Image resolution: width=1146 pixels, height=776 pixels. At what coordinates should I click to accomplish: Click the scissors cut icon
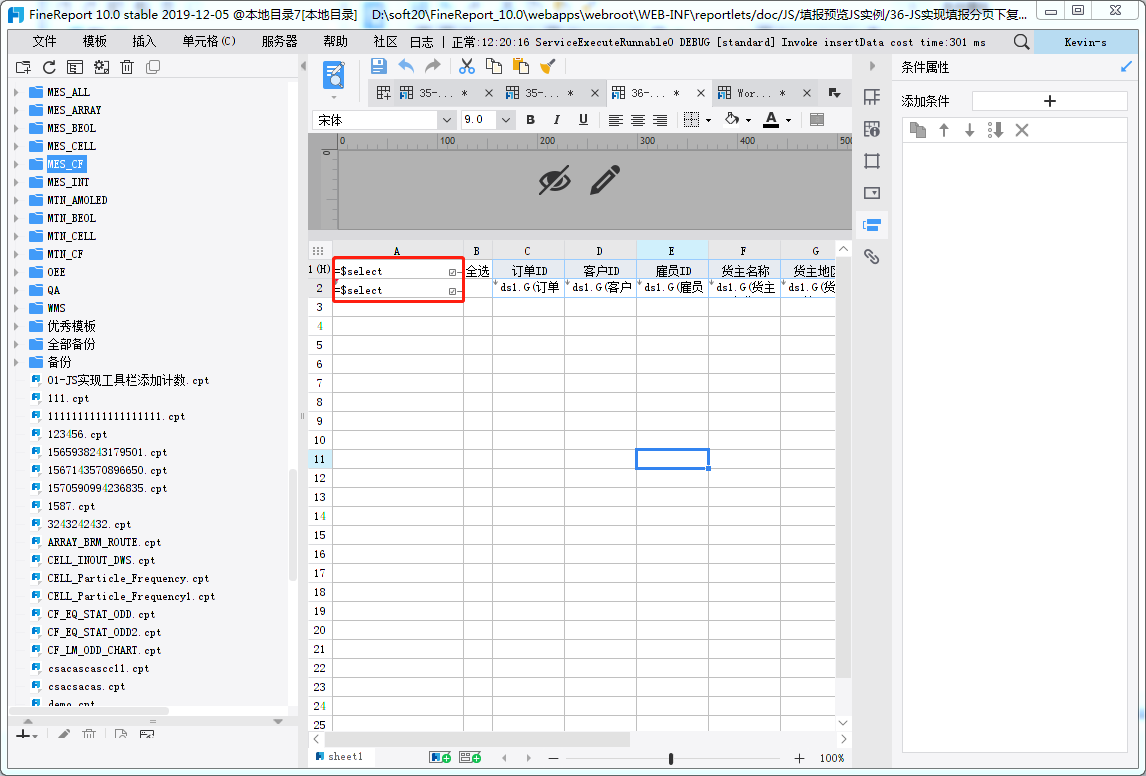tap(467, 66)
